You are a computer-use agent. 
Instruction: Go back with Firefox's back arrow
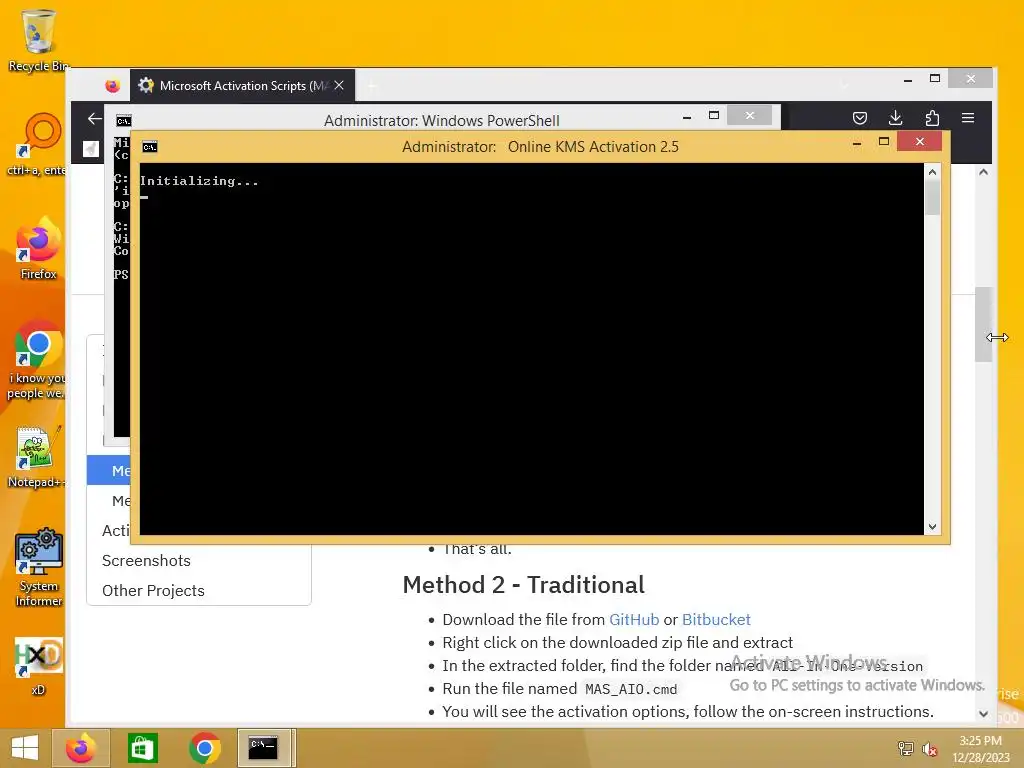tap(95, 118)
